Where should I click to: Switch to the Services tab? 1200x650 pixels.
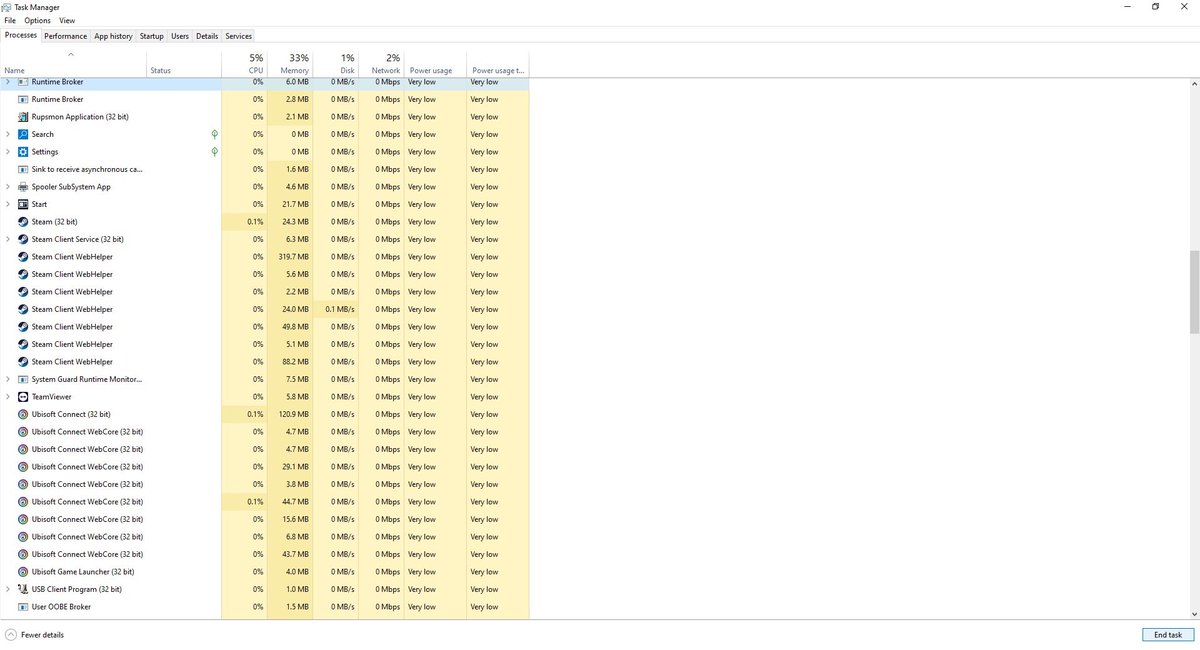238,36
